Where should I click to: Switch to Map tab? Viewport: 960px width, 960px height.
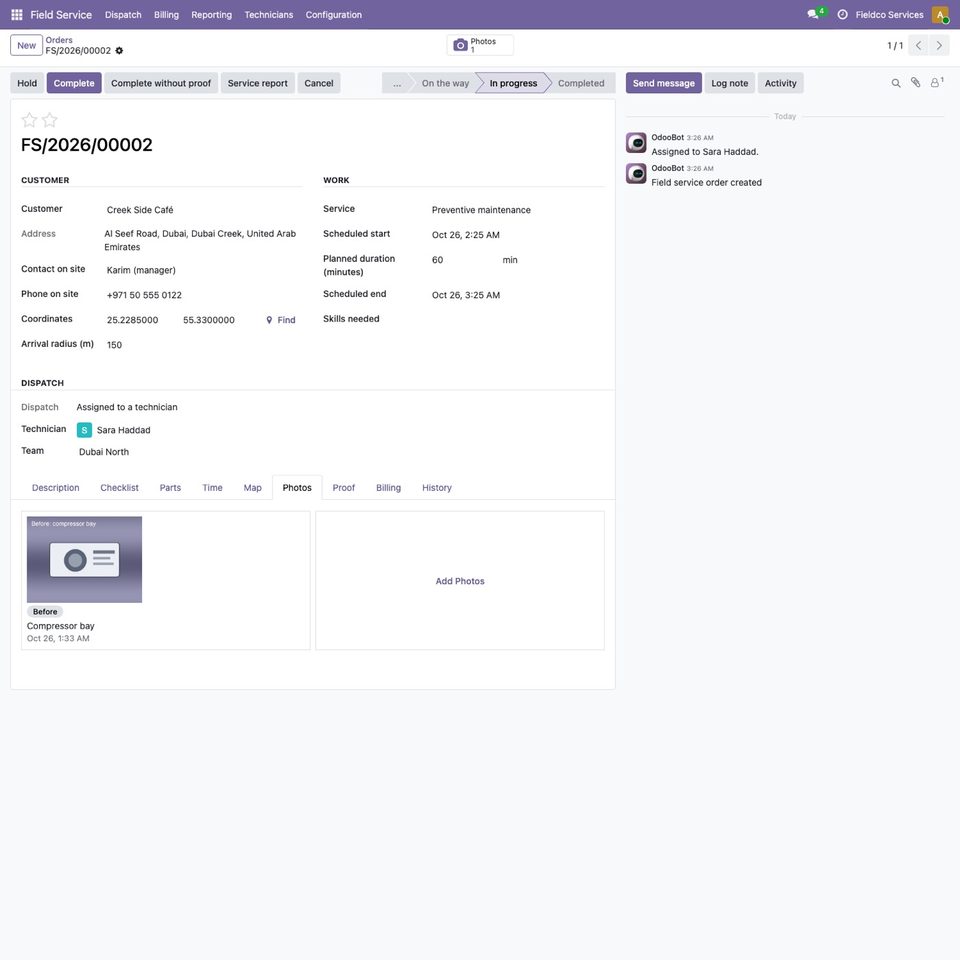click(x=252, y=488)
